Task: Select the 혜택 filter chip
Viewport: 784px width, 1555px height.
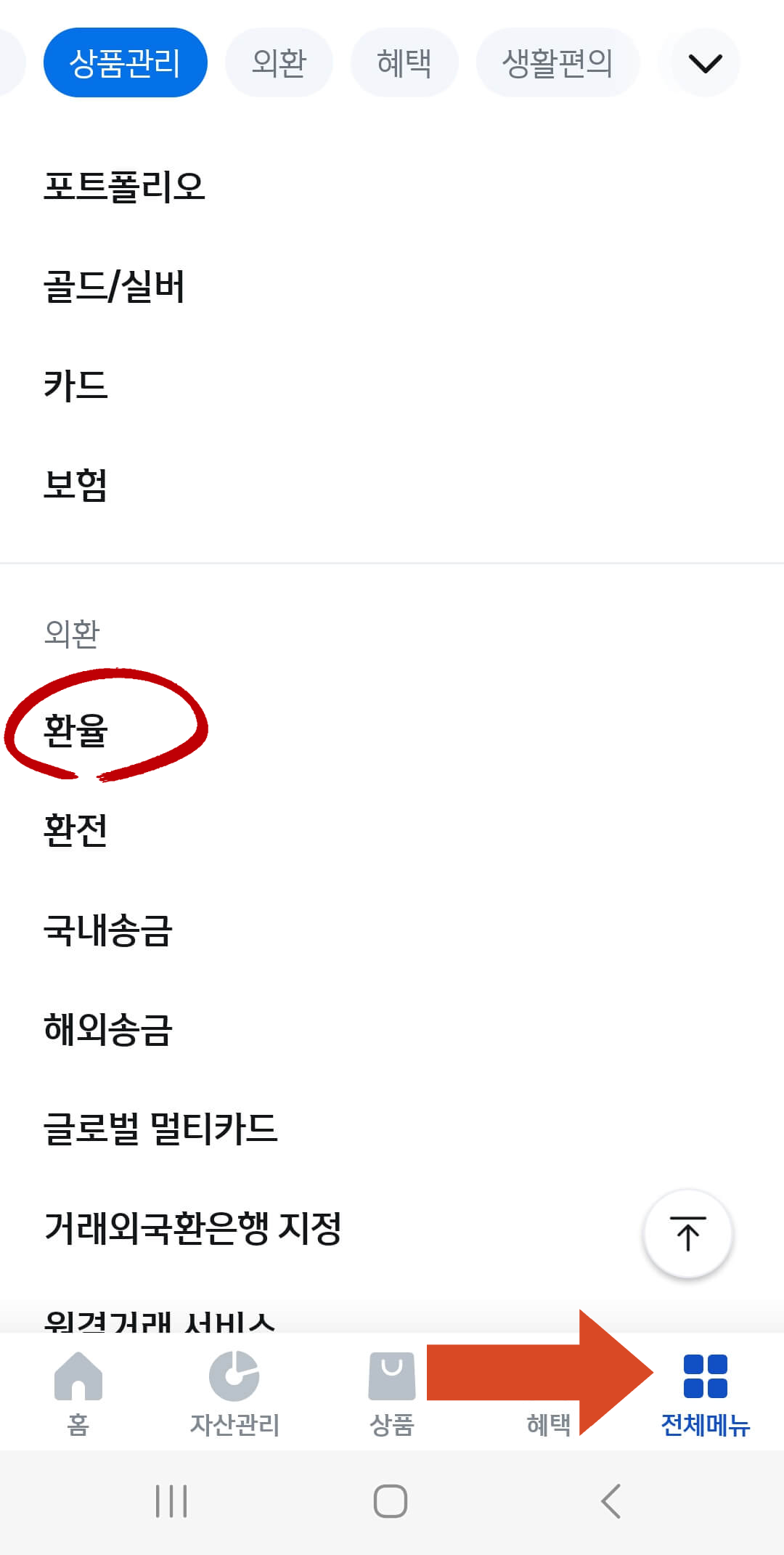Action: pyautogui.click(x=404, y=62)
